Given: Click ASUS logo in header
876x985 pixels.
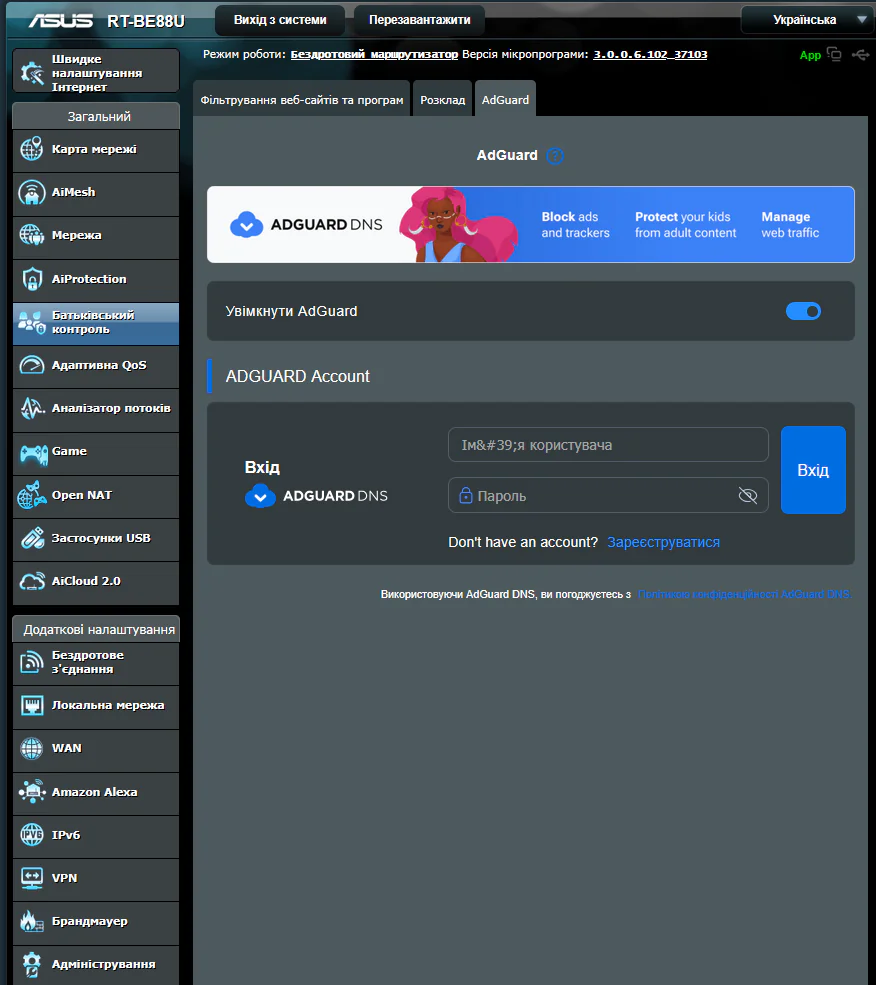Looking at the screenshot, I should pos(60,21).
